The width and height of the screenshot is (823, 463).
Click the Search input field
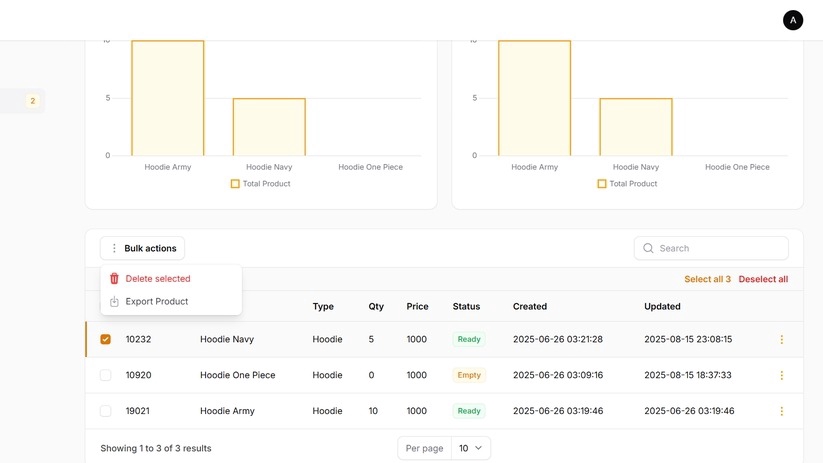[711, 248]
